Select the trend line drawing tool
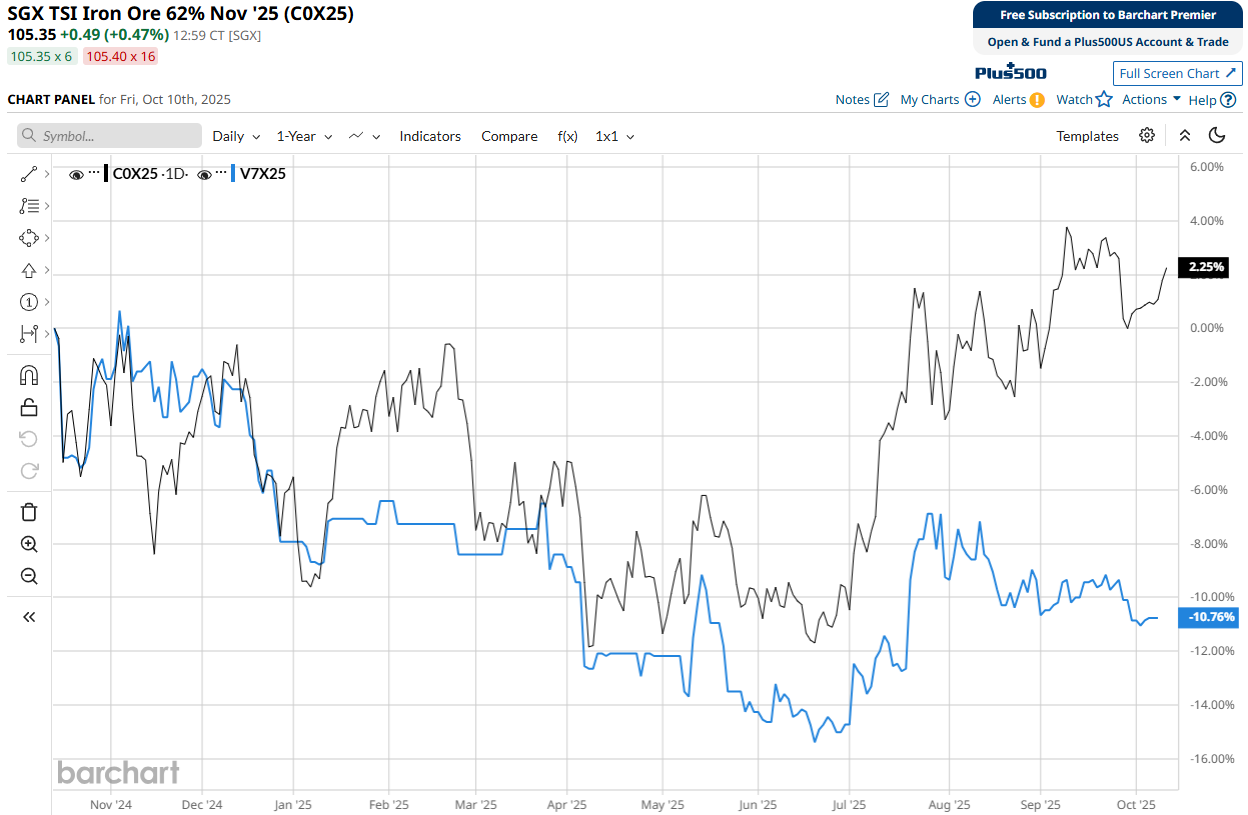Screen dimensions: 1248x815 pyautogui.click(x=28, y=174)
